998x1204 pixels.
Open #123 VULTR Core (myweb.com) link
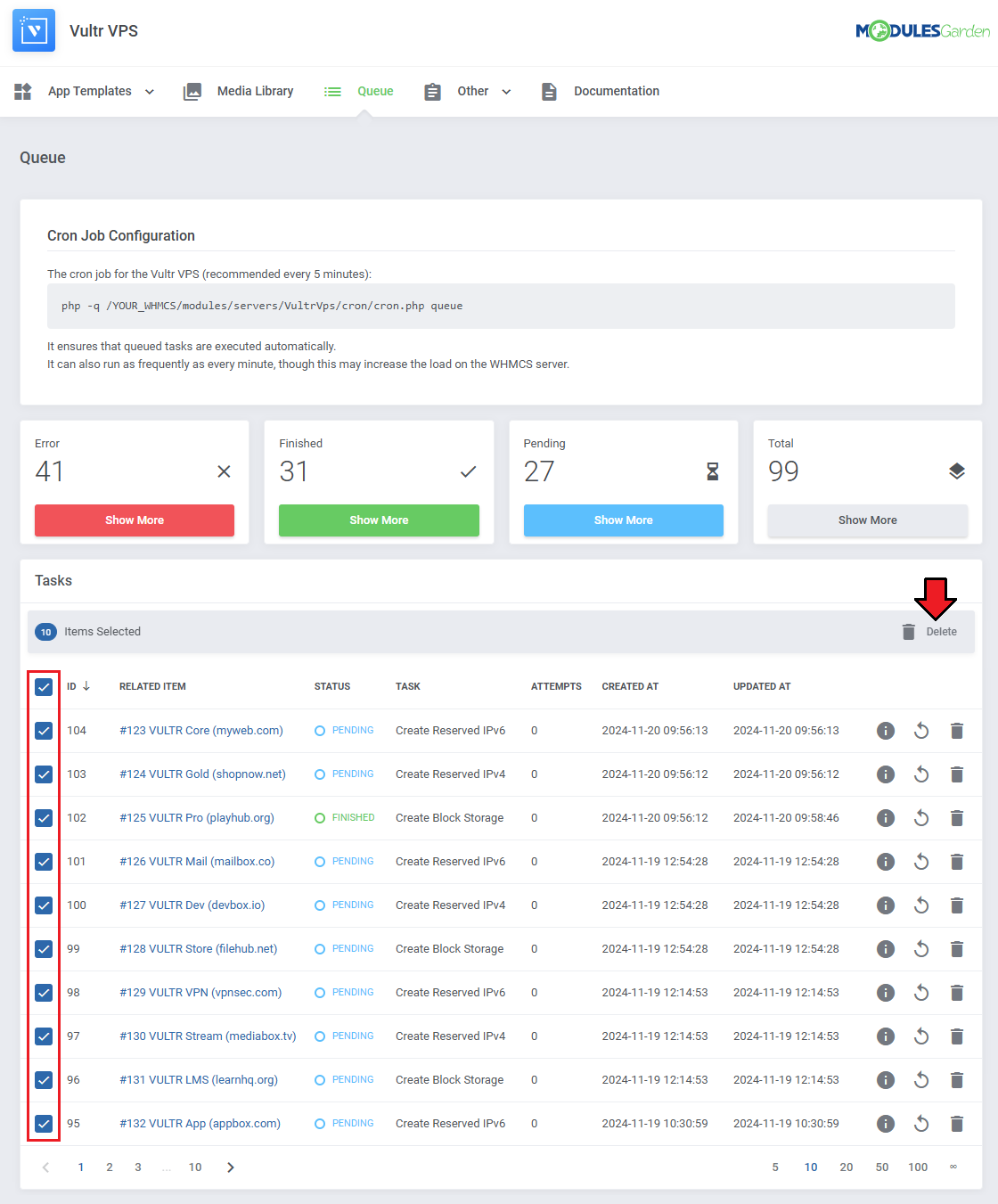(201, 731)
